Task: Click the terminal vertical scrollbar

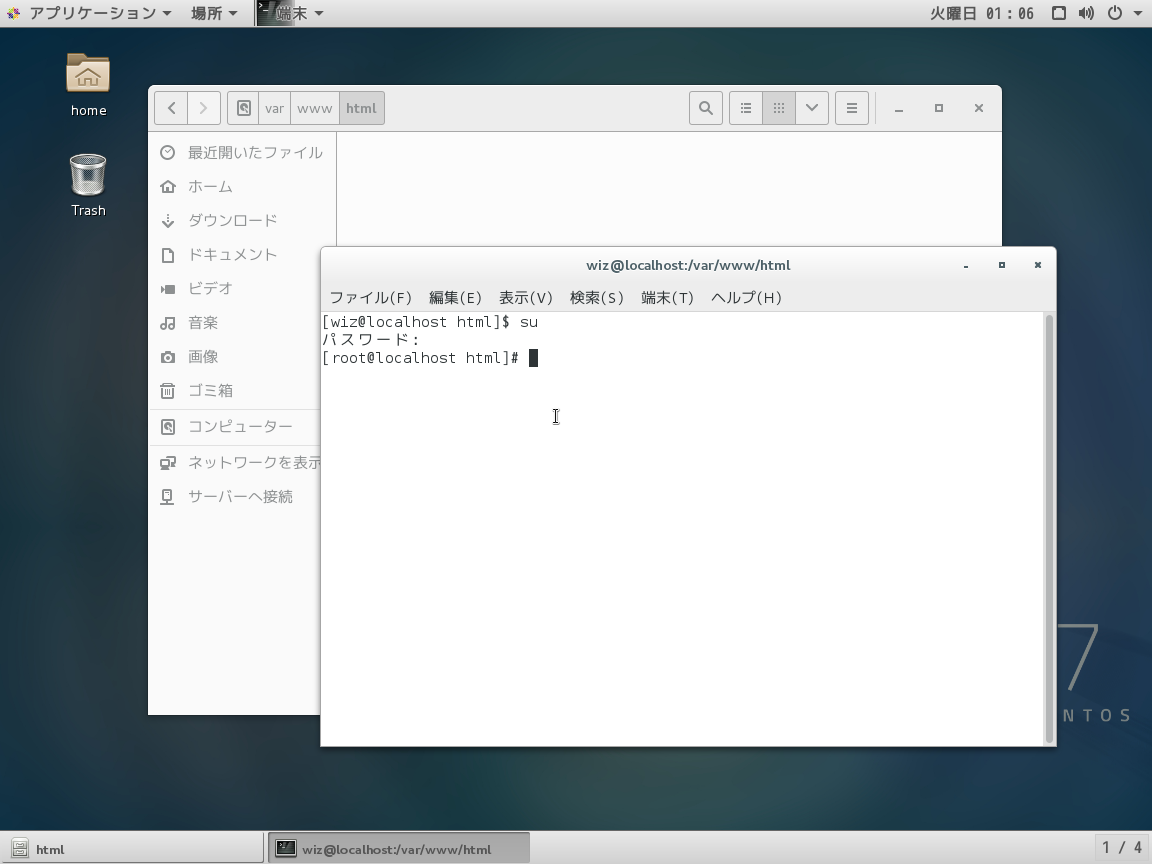Action: click(1049, 528)
